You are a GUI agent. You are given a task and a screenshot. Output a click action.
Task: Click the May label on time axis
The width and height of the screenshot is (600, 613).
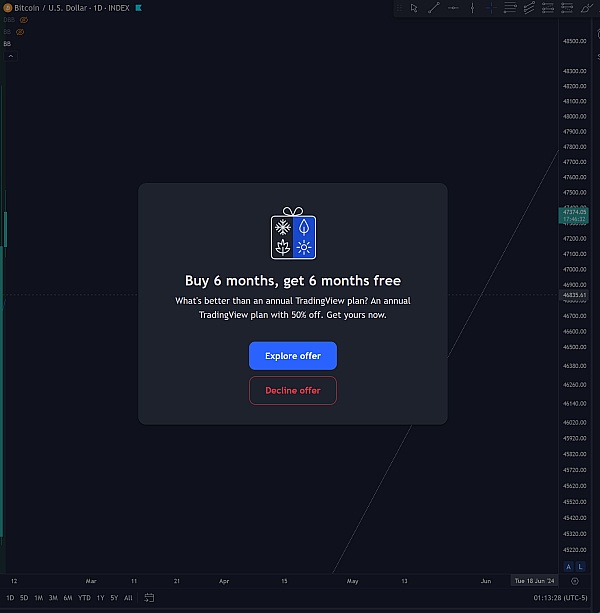[352, 581]
